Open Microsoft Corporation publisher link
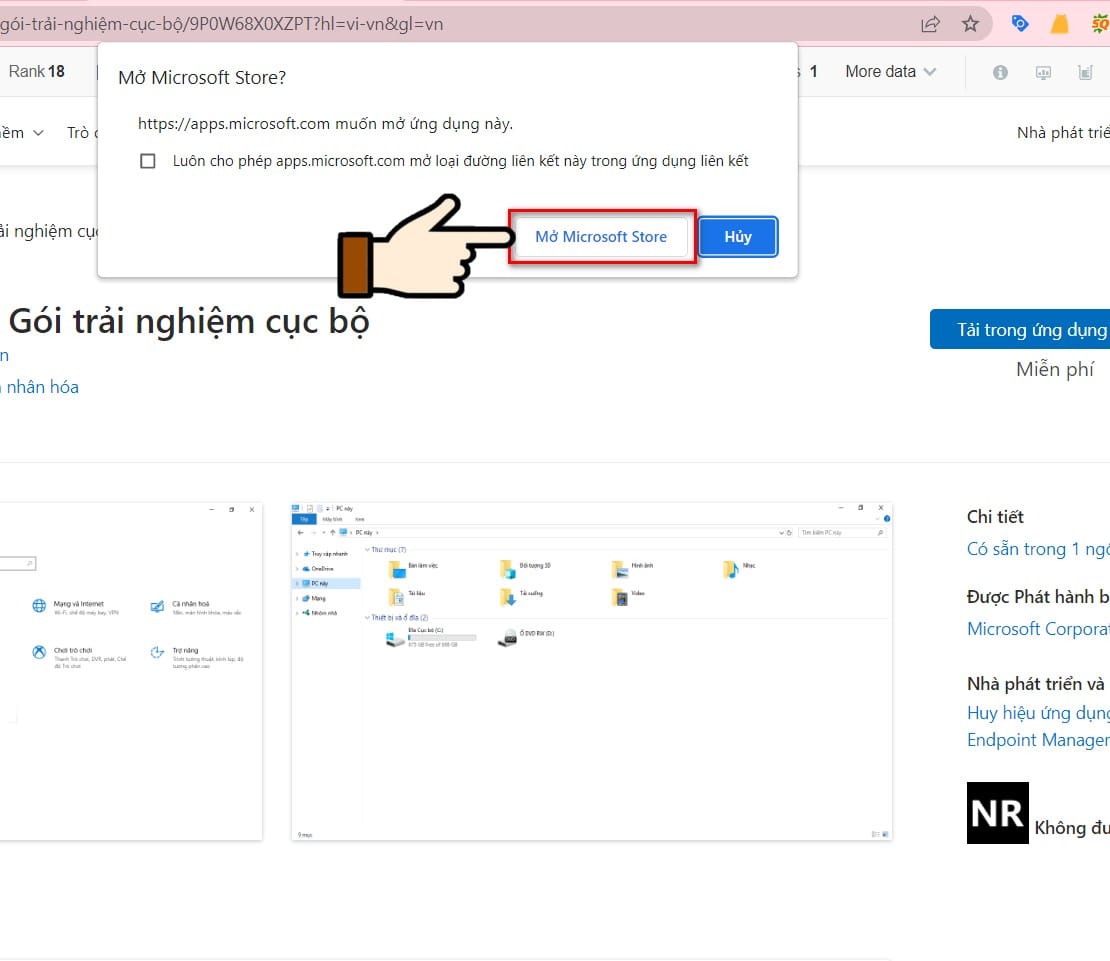Screen dimensions: 1110x961 1038,628
